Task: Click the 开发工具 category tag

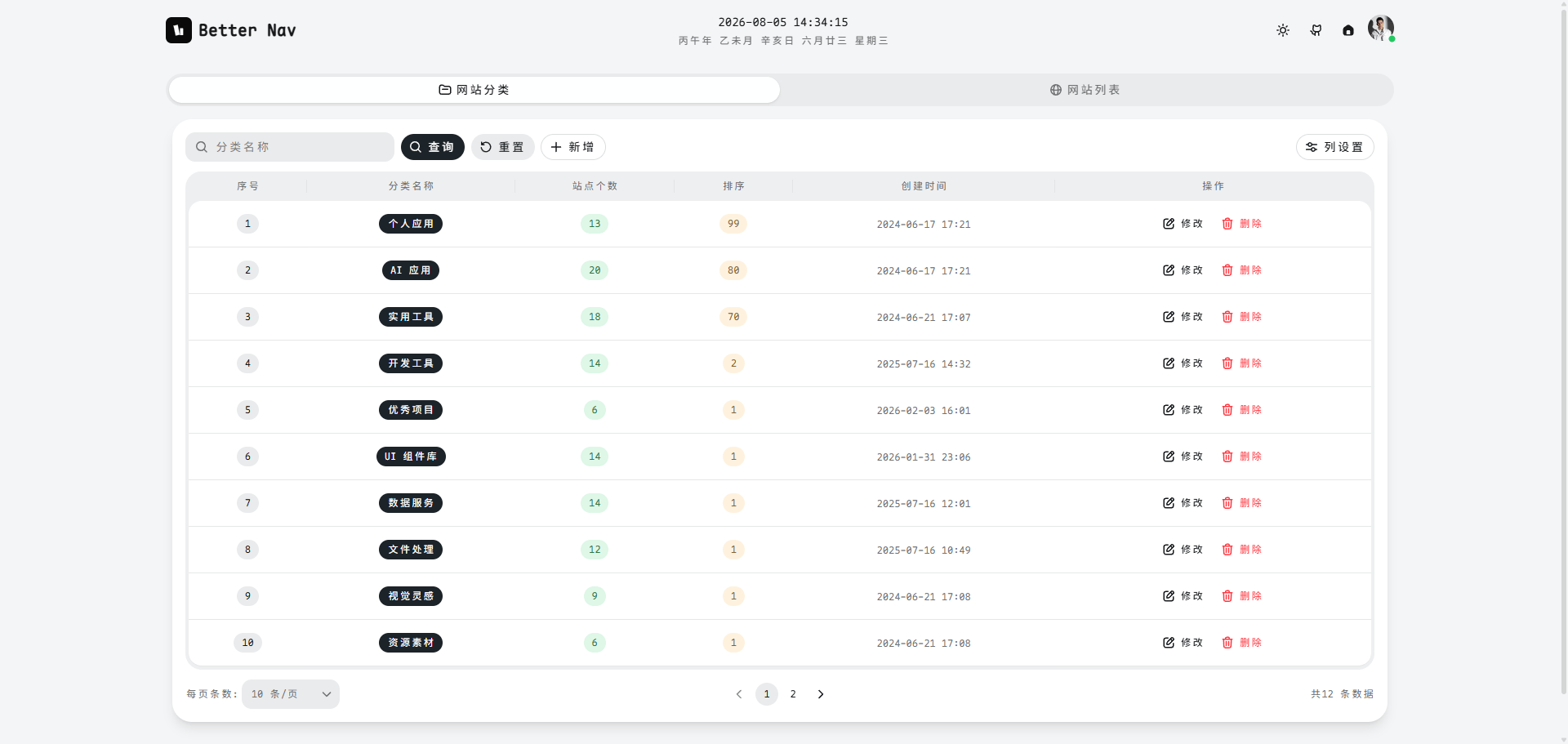Action: 411,363
